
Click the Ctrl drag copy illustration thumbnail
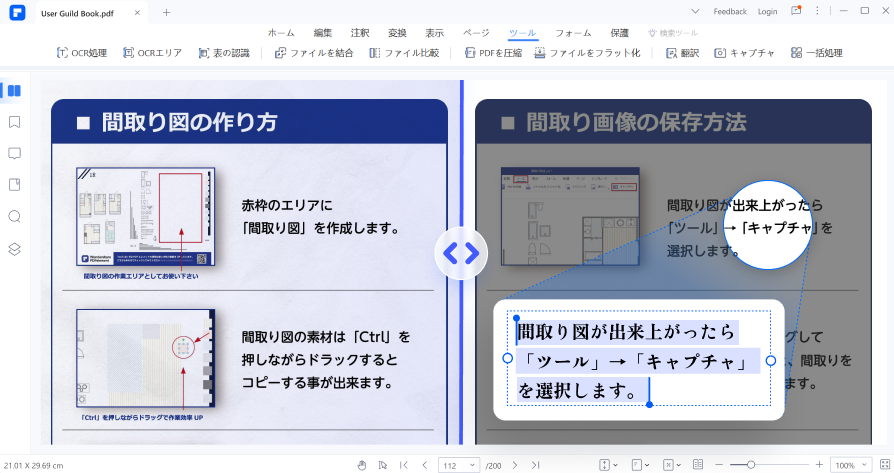[x=146, y=358]
